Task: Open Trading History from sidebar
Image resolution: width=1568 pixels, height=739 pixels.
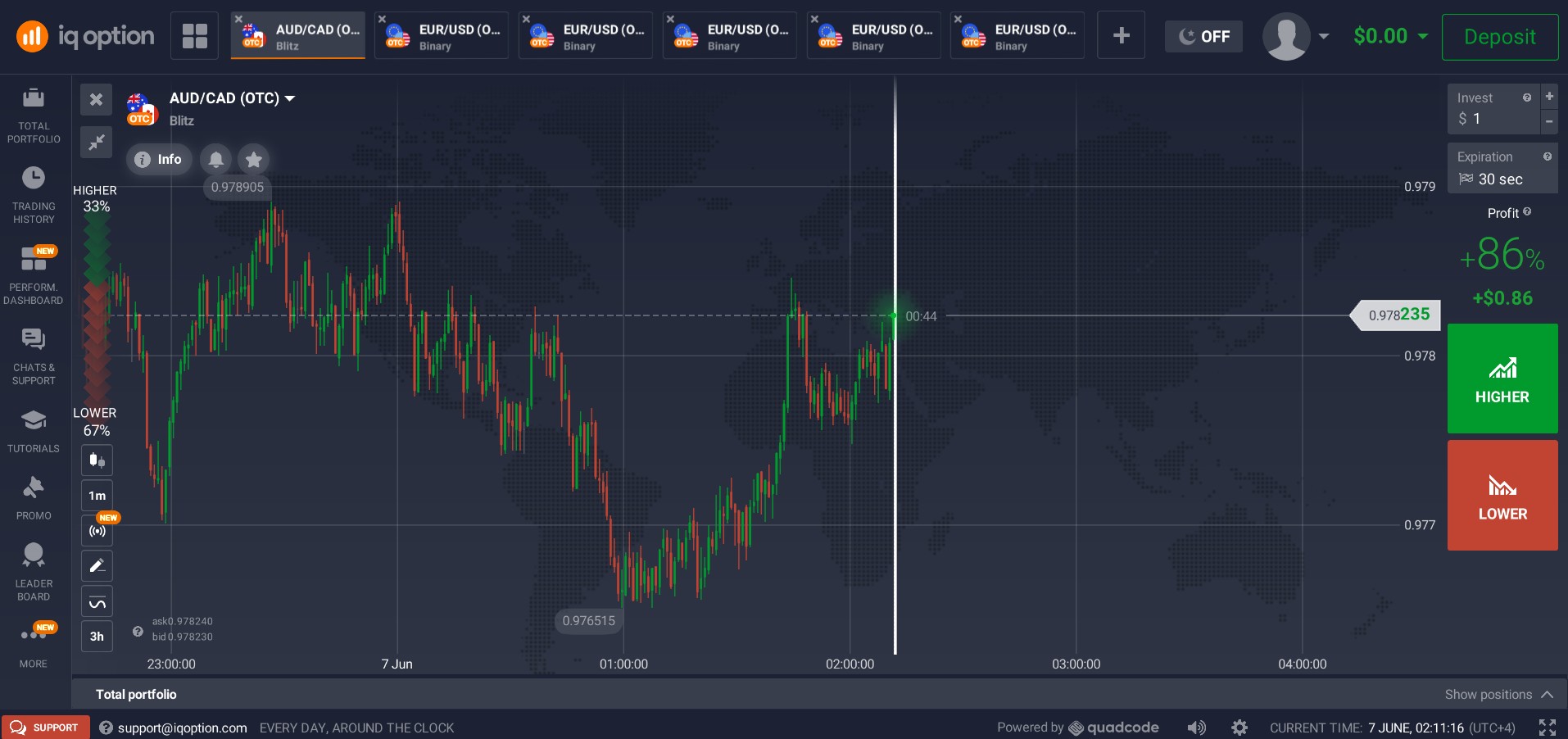Action: click(34, 195)
